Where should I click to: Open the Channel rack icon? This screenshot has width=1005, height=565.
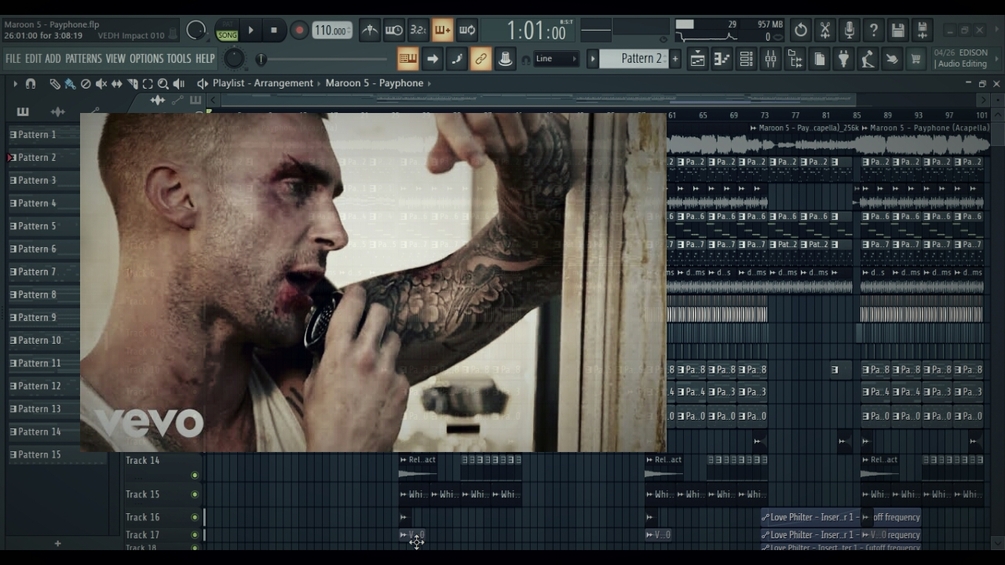746,59
